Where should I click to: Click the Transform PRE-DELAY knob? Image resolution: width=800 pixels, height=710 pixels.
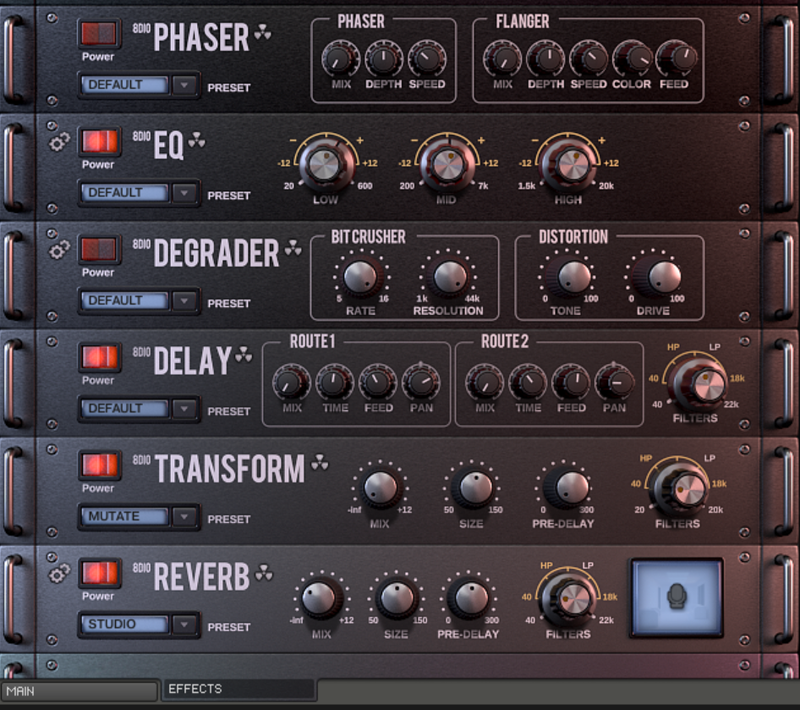pos(566,487)
